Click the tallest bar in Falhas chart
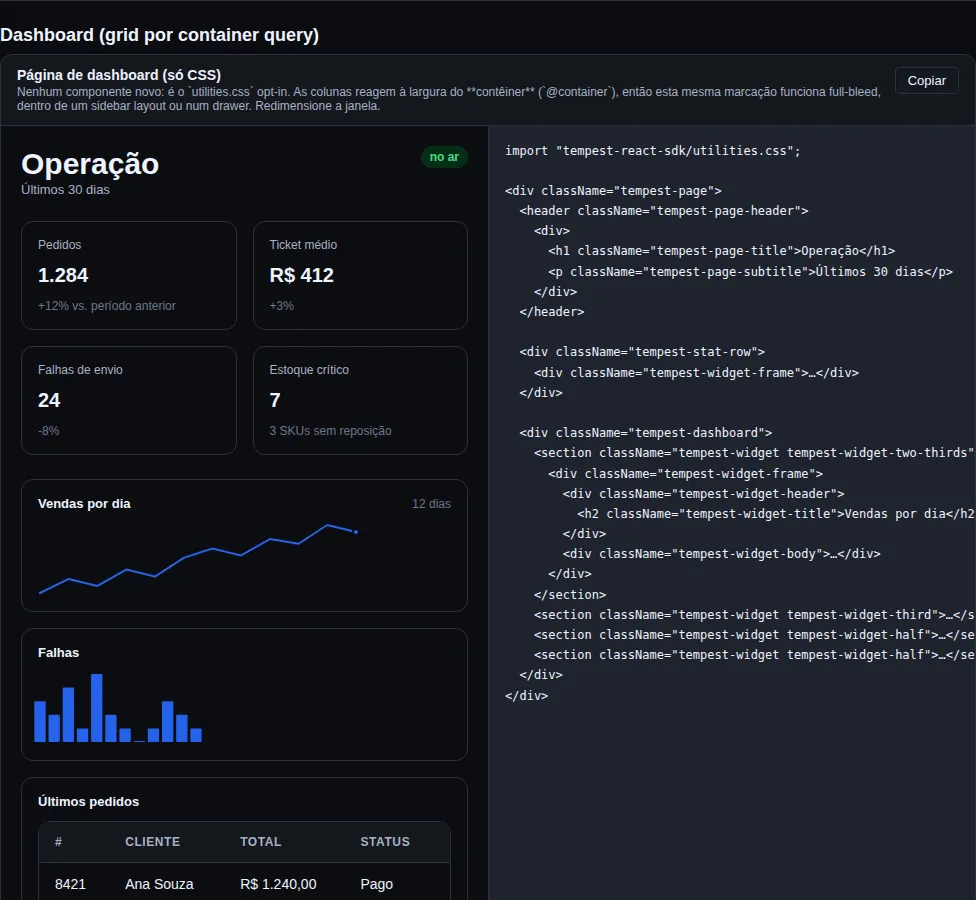Image resolution: width=976 pixels, height=900 pixels. pos(96,708)
